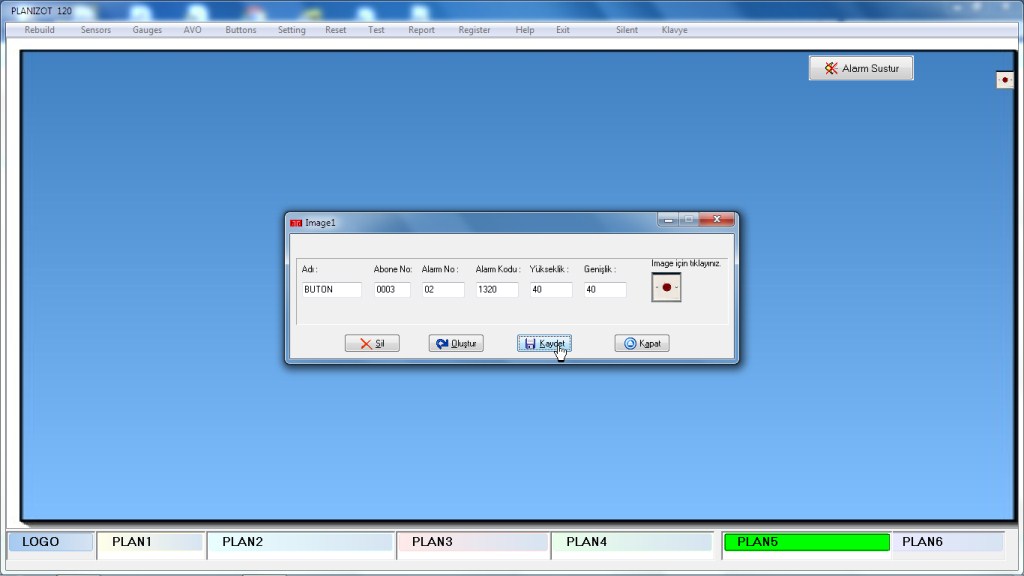The height and width of the screenshot is (576, 1024).
Task: Select the green PLAN5 tab
Action: pos(805,542)
